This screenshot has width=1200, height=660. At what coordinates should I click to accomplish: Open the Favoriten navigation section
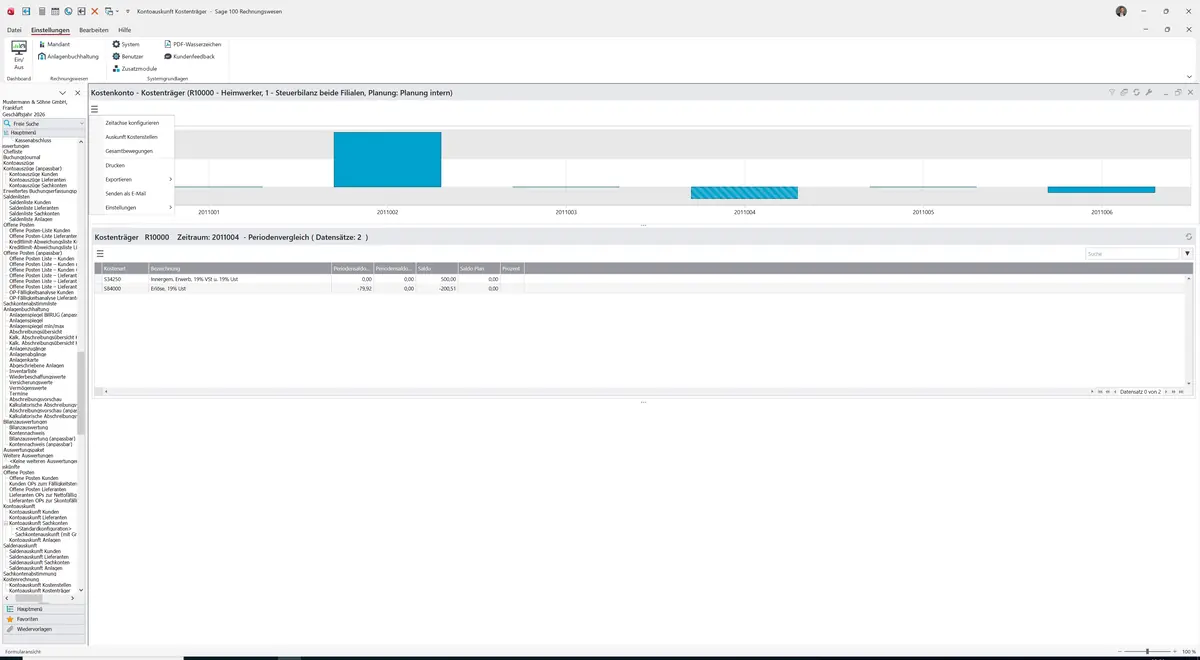[43, 619]
